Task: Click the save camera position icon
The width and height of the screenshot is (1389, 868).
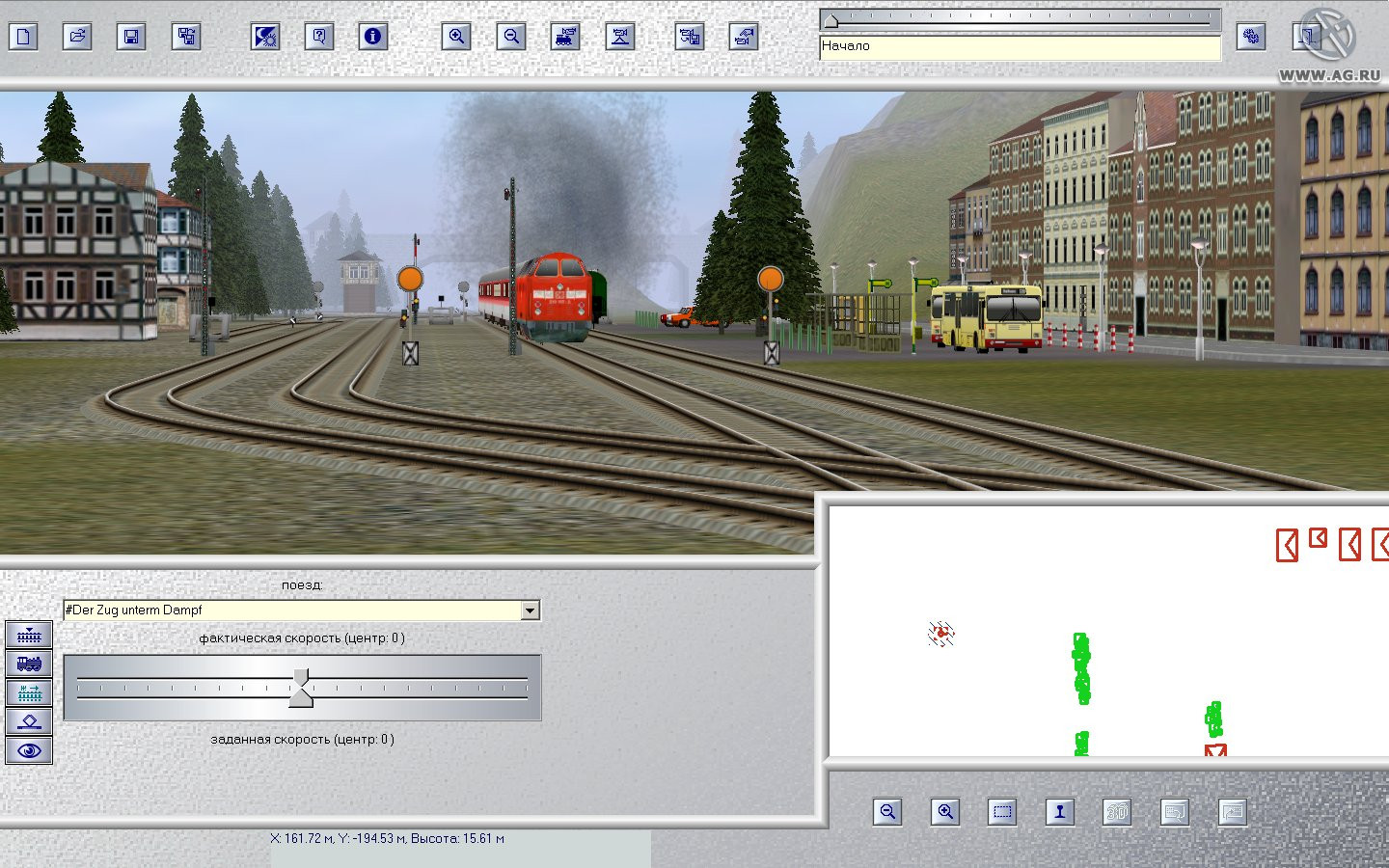Action: click(689, 37)
